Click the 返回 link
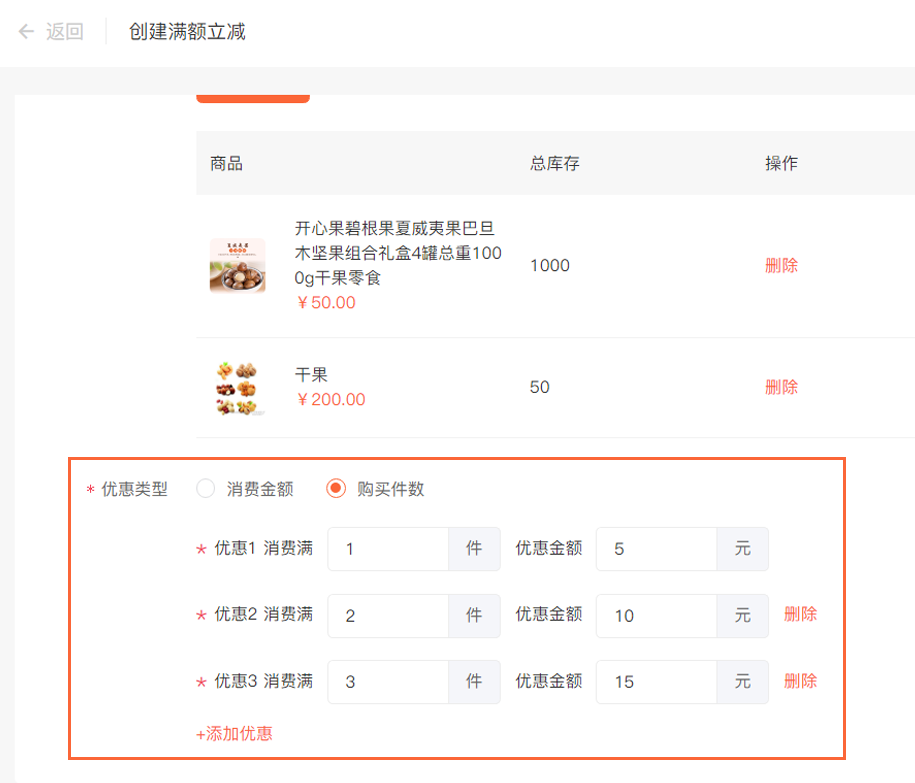Image resolution: width=915 pixels, height=783 pixels. pos(65,32)
